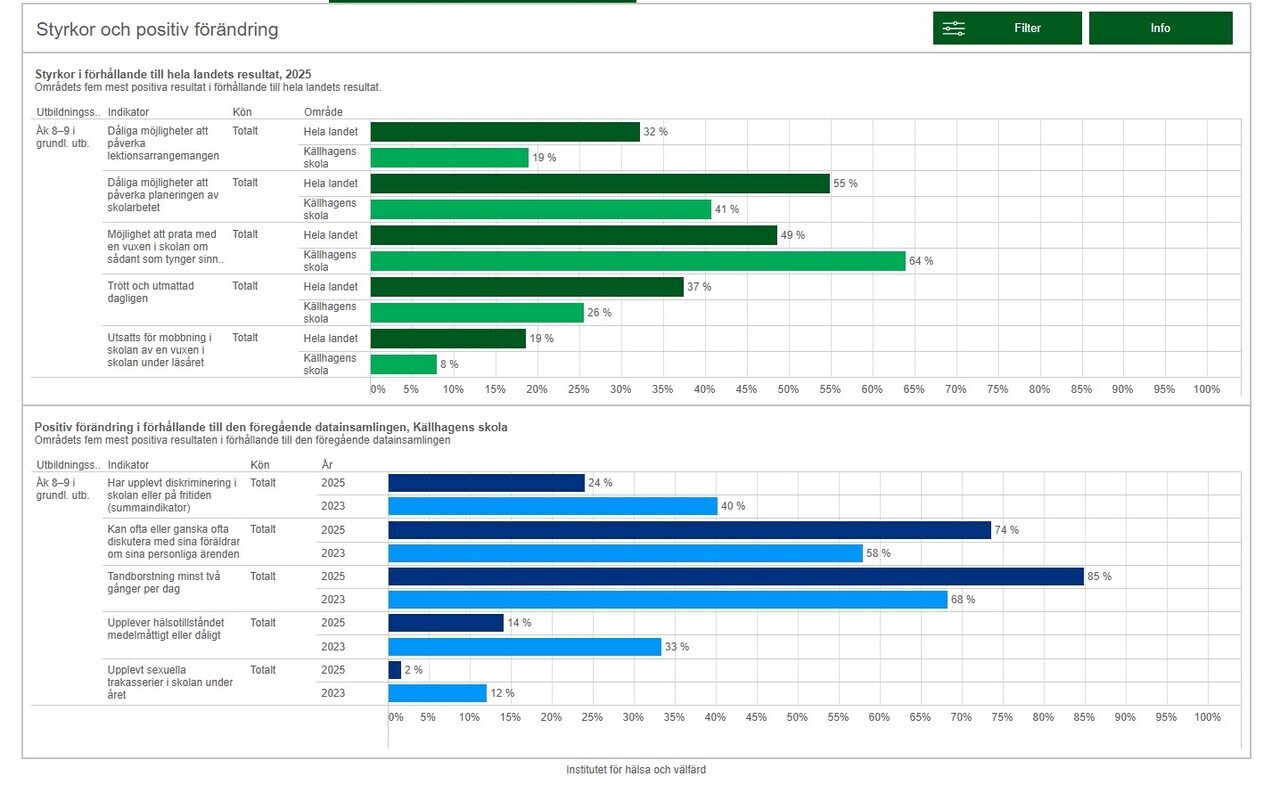The height and width of the screenshot is (785, 1280).
Task: Click the År column header in bottom chart
Action: coord(327,465)
